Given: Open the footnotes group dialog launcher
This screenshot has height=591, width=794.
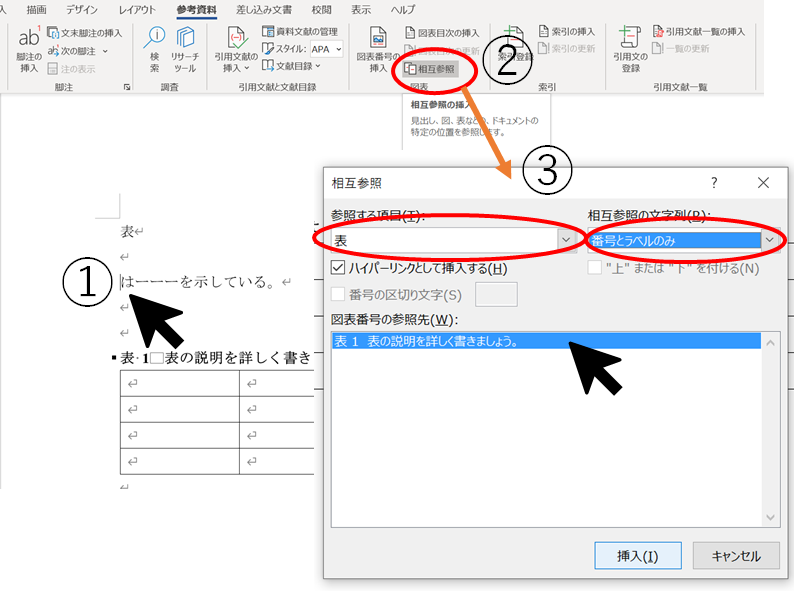Looking at the screenshot, I should pos(127,87).
